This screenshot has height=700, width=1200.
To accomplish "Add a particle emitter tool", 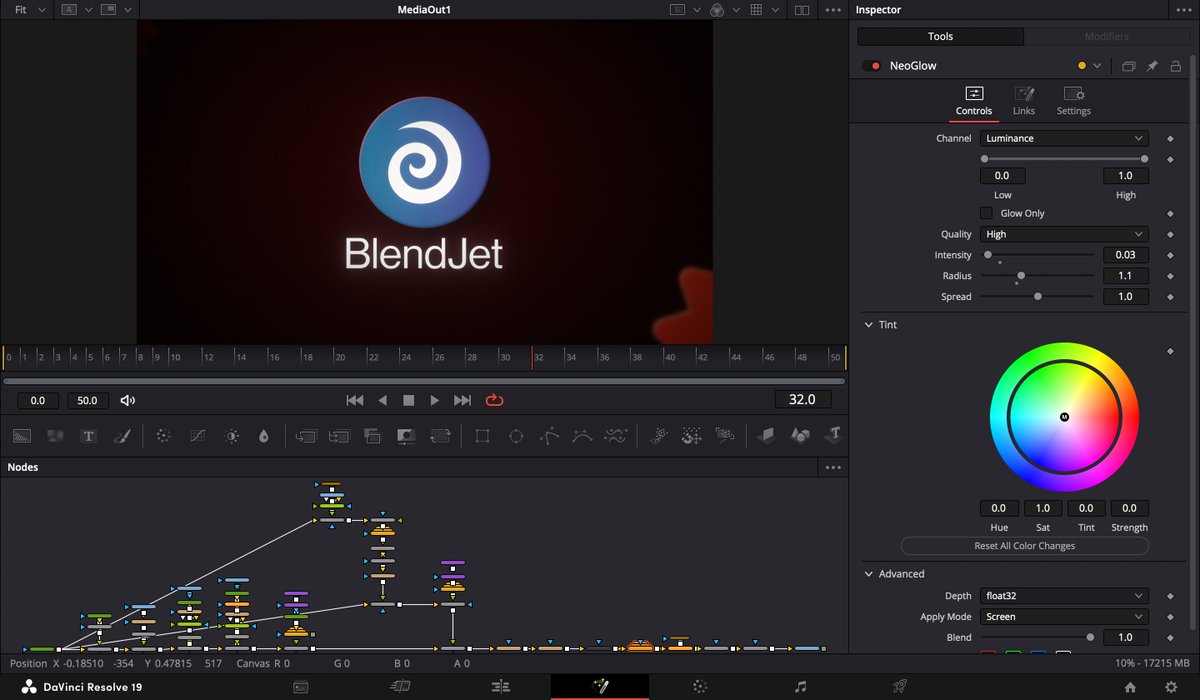I will click(x=659, y=436).
